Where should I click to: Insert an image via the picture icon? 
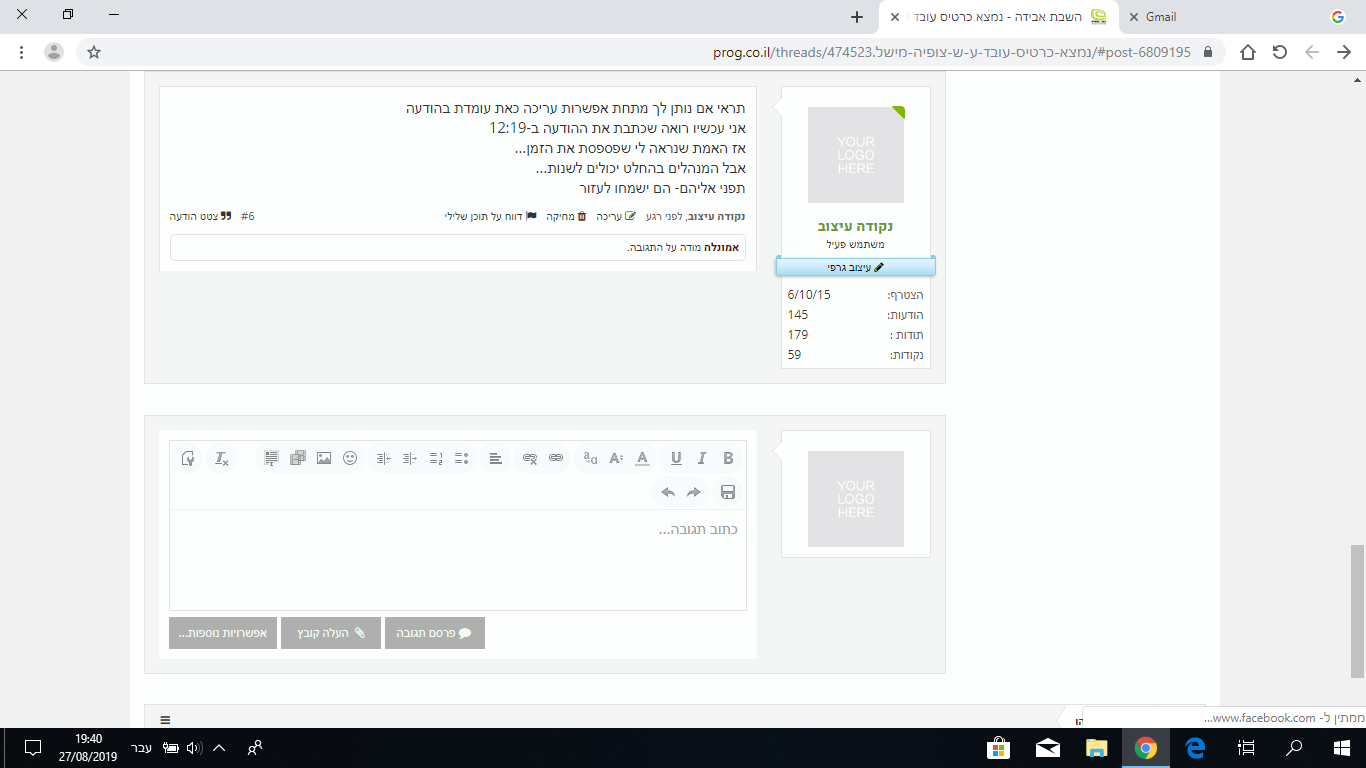point(324,458)
